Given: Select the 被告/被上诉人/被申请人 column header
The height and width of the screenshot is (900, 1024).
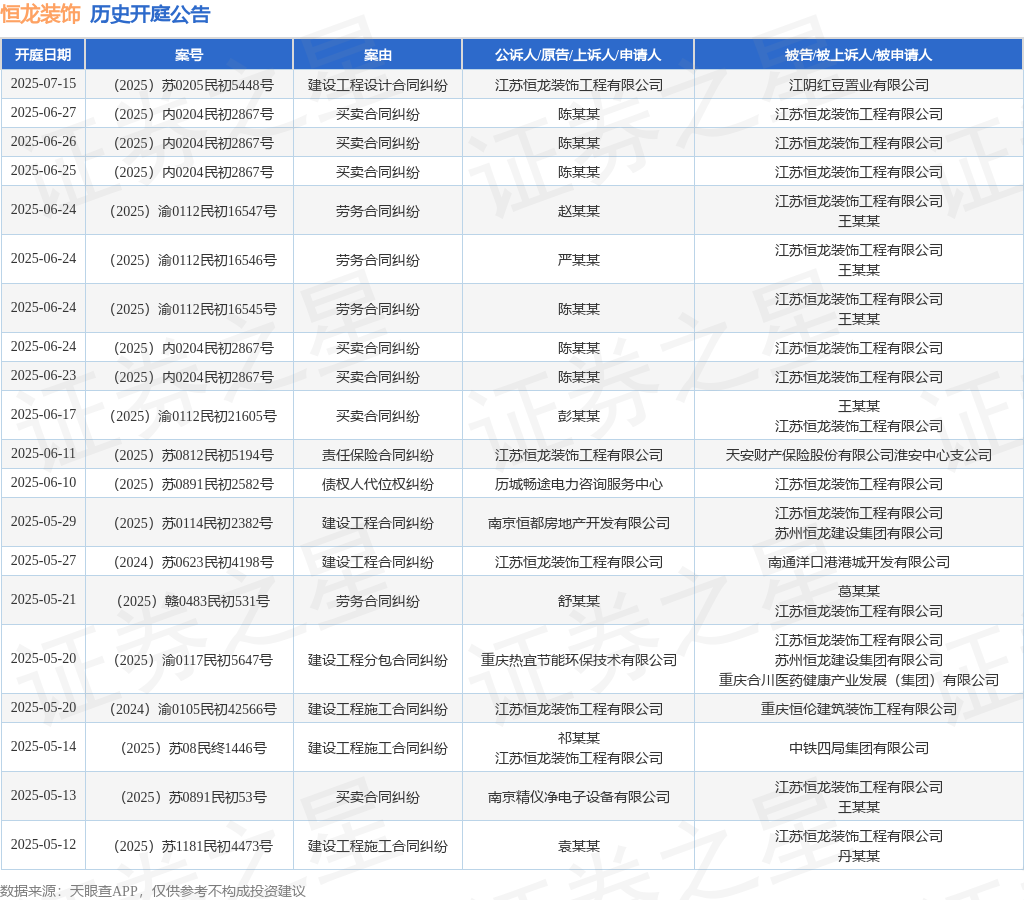Looking at the screenshot, I should 858,55.
